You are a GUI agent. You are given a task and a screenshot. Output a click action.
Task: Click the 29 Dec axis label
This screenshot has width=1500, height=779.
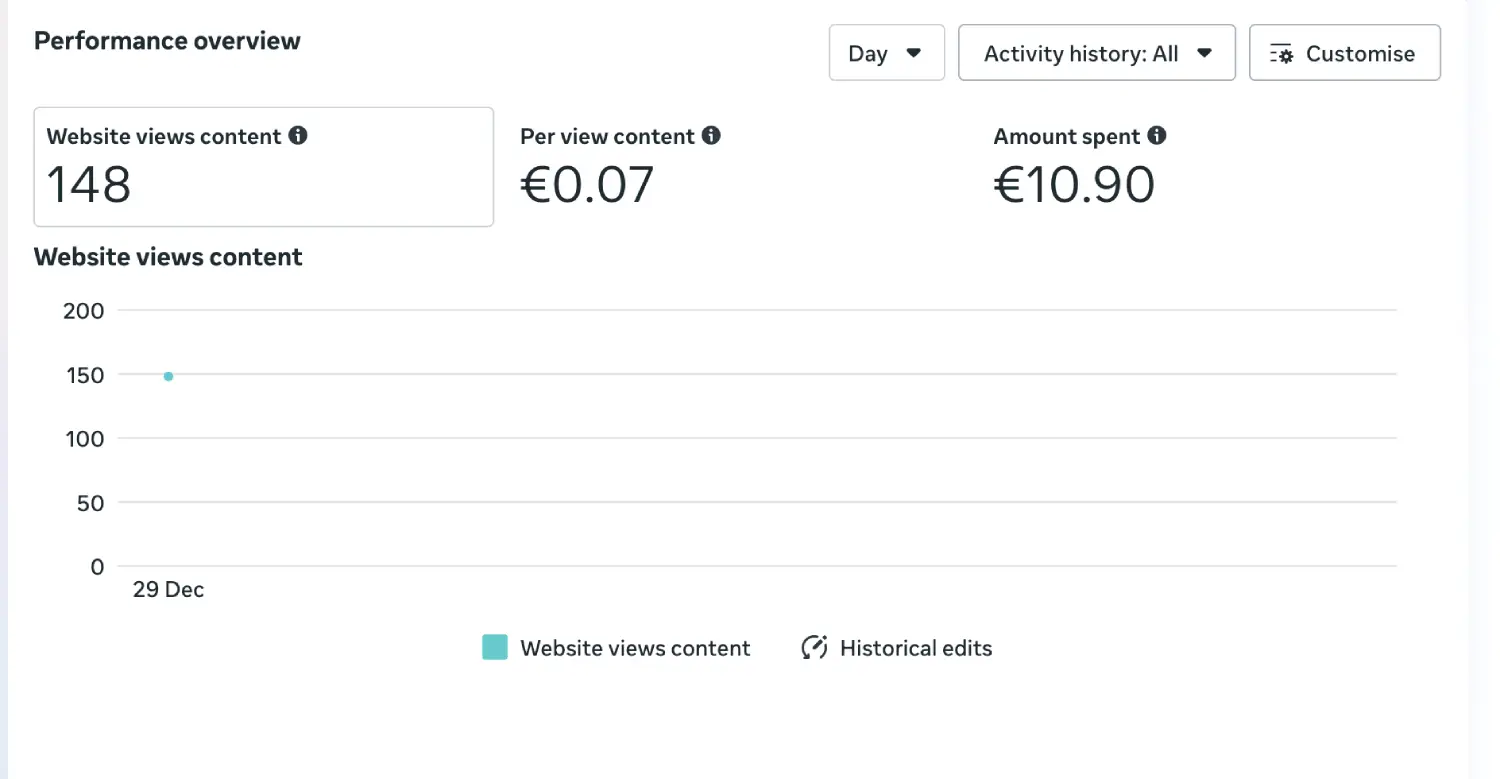[168, 590]
